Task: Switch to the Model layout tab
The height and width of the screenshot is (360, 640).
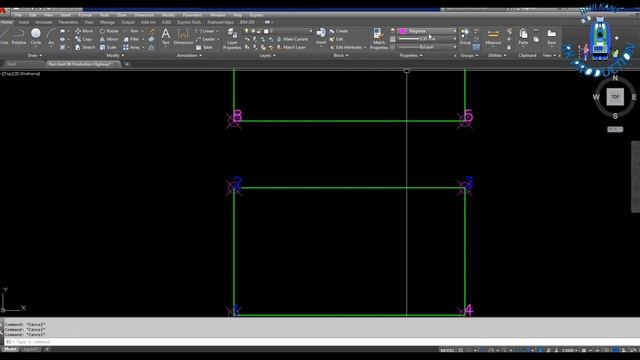Action: pyautogui.click(x=10, y=349)
